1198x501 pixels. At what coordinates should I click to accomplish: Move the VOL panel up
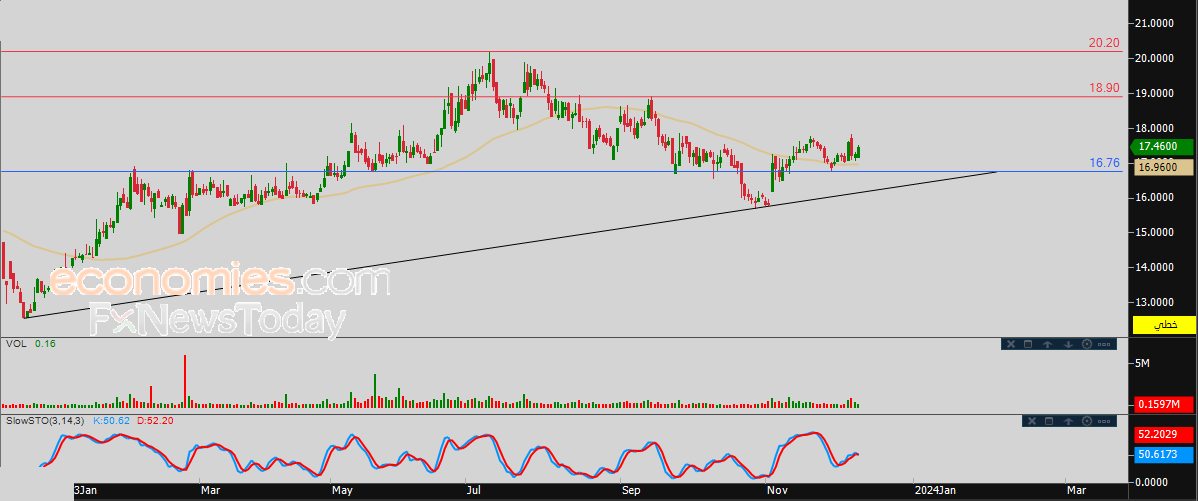point(1047,344)
